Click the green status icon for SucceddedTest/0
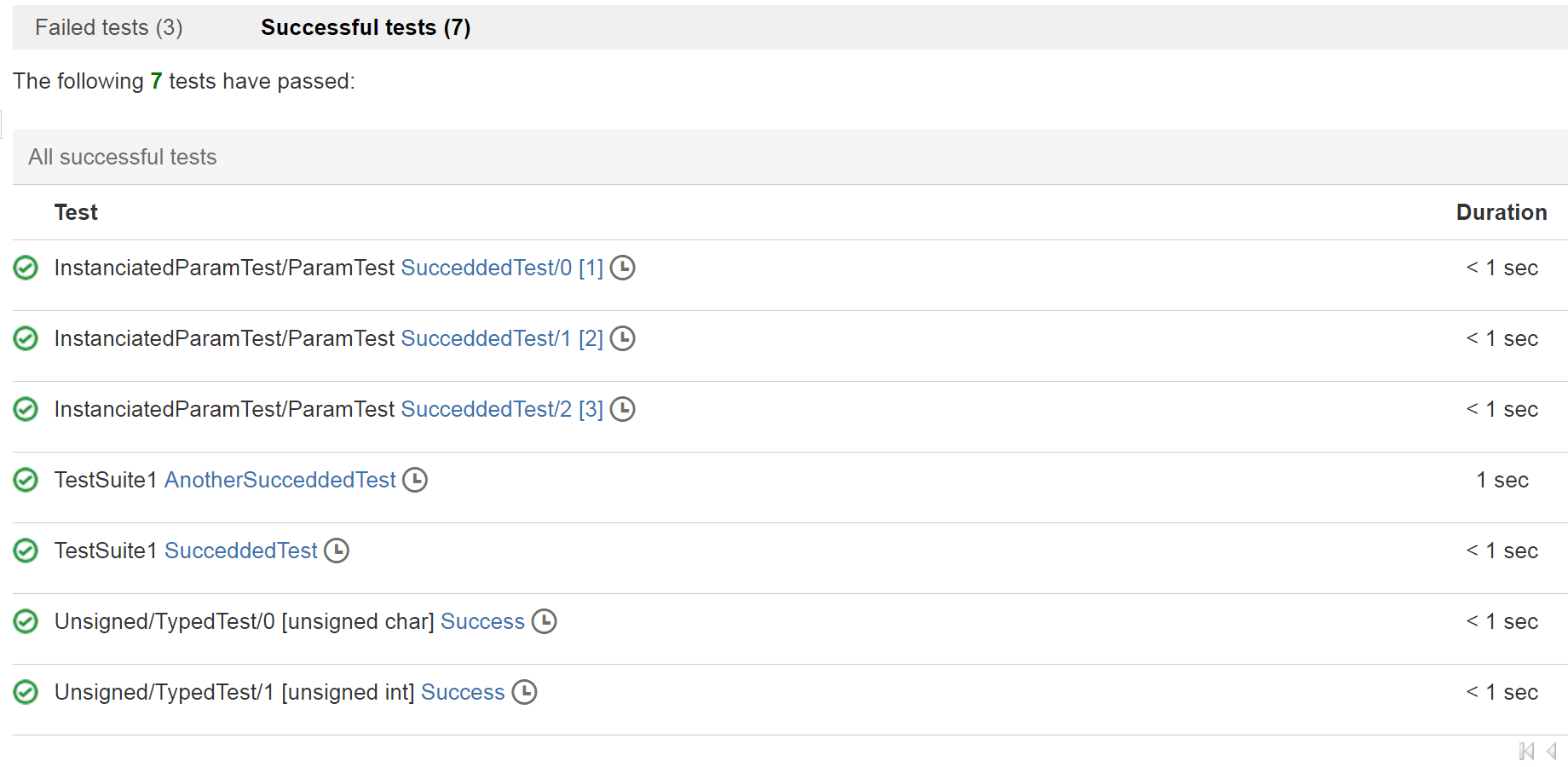 coord(26,268)
